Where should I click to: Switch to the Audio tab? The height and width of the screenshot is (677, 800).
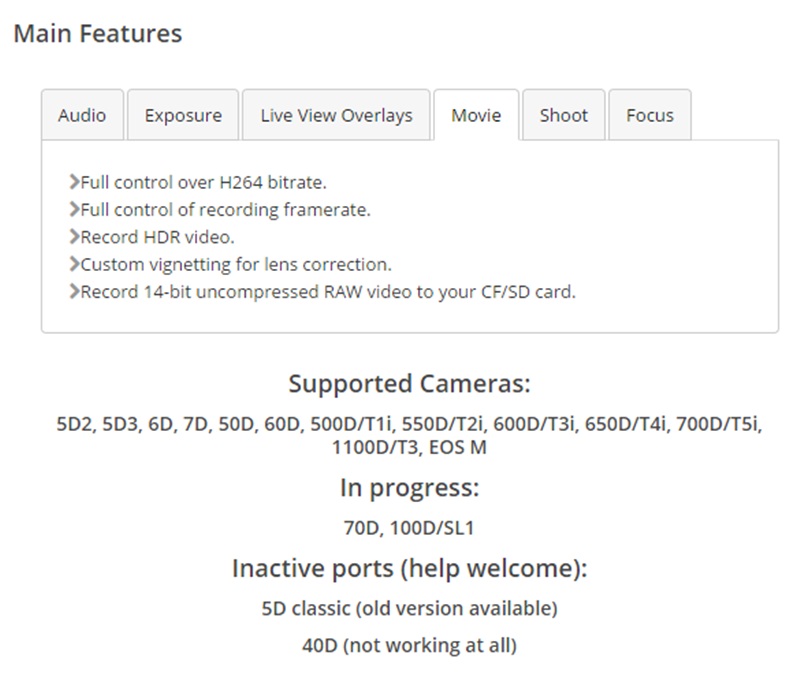pos(82,115)
